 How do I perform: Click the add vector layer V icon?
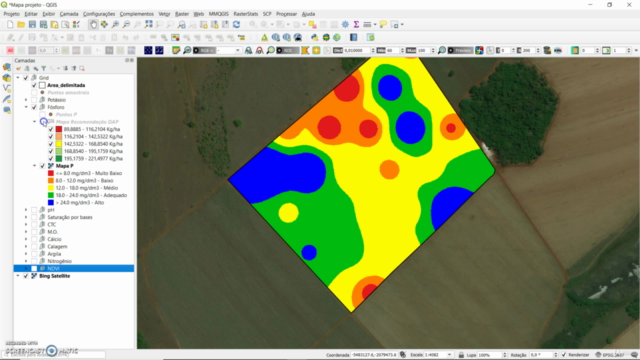(7, 88)
